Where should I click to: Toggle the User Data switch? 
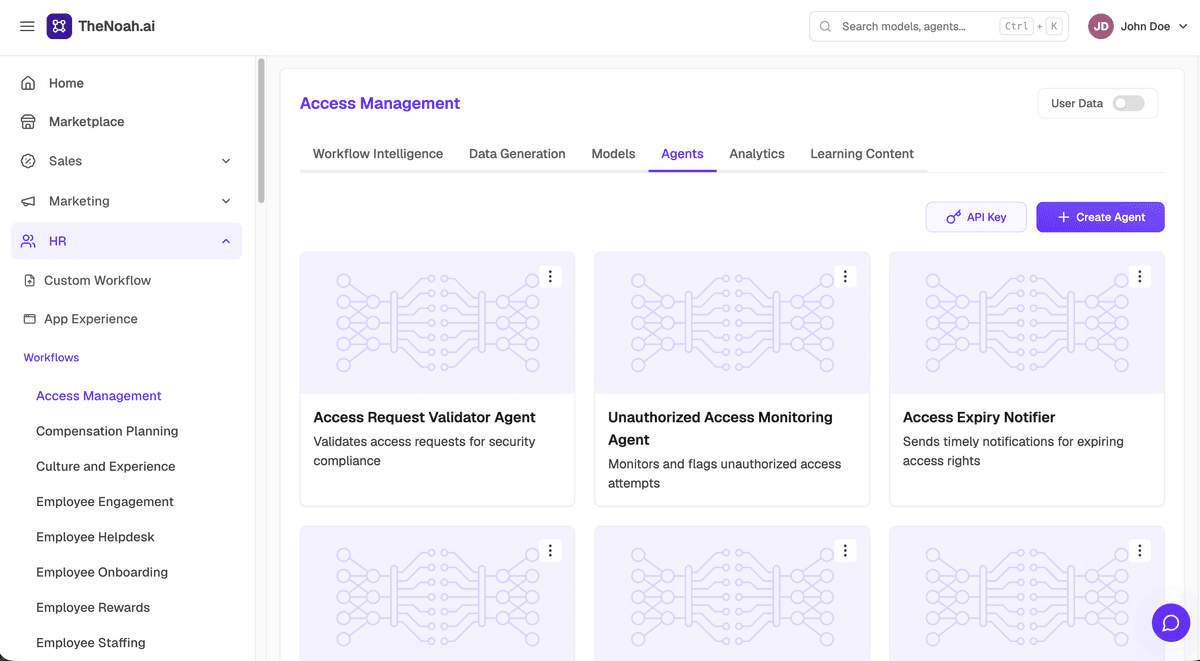(x=1128, y=104)
